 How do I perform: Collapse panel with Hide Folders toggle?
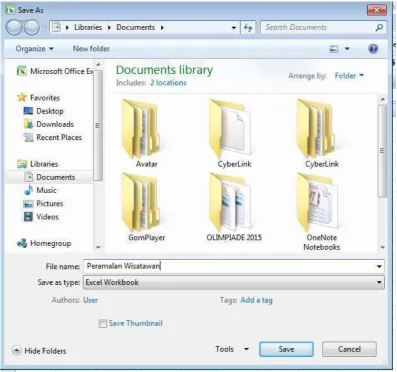39,351
